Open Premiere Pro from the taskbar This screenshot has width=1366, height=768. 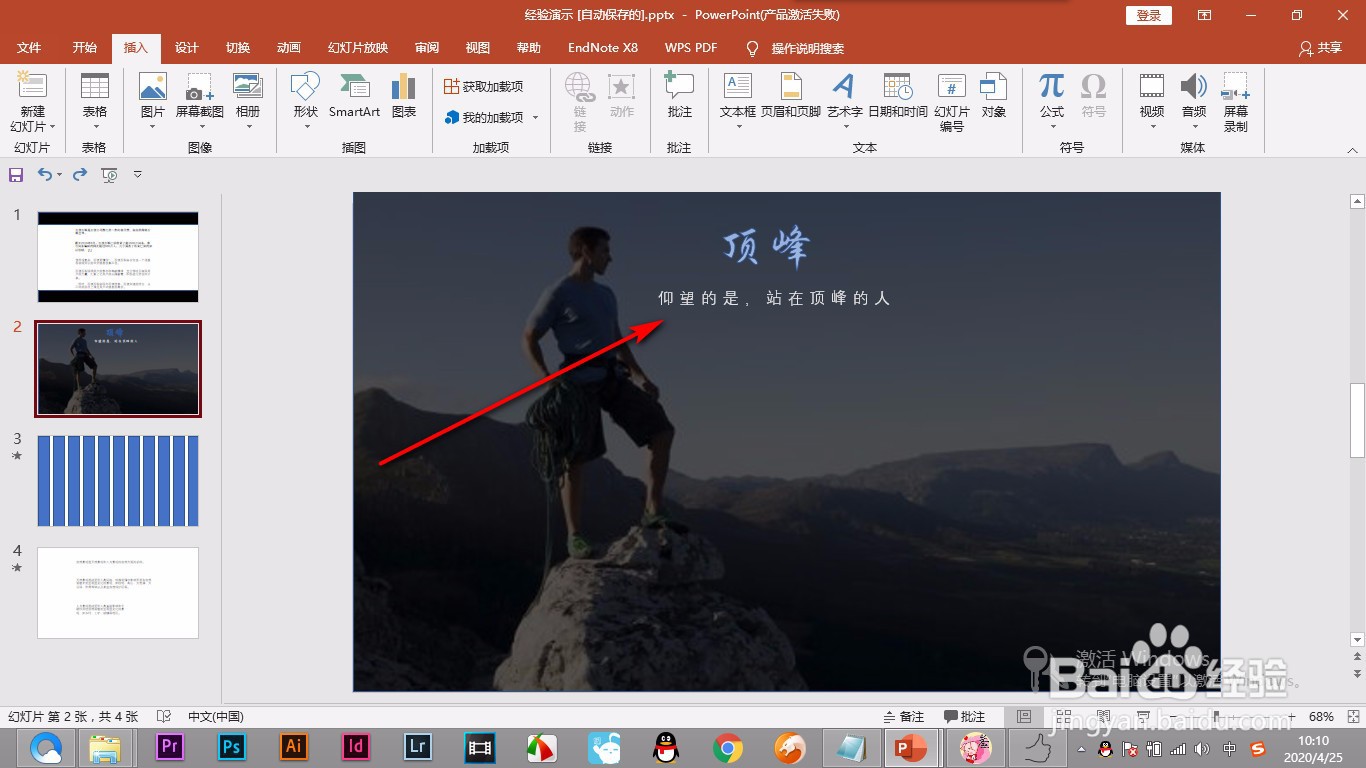[x=170, y=747]
